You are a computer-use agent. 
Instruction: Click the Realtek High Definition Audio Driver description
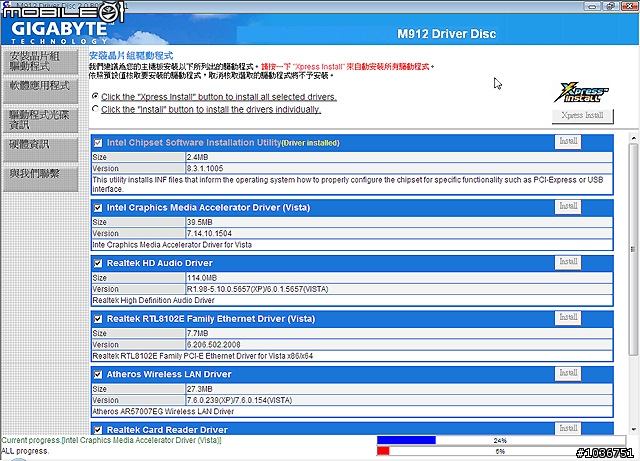[153, 300]
